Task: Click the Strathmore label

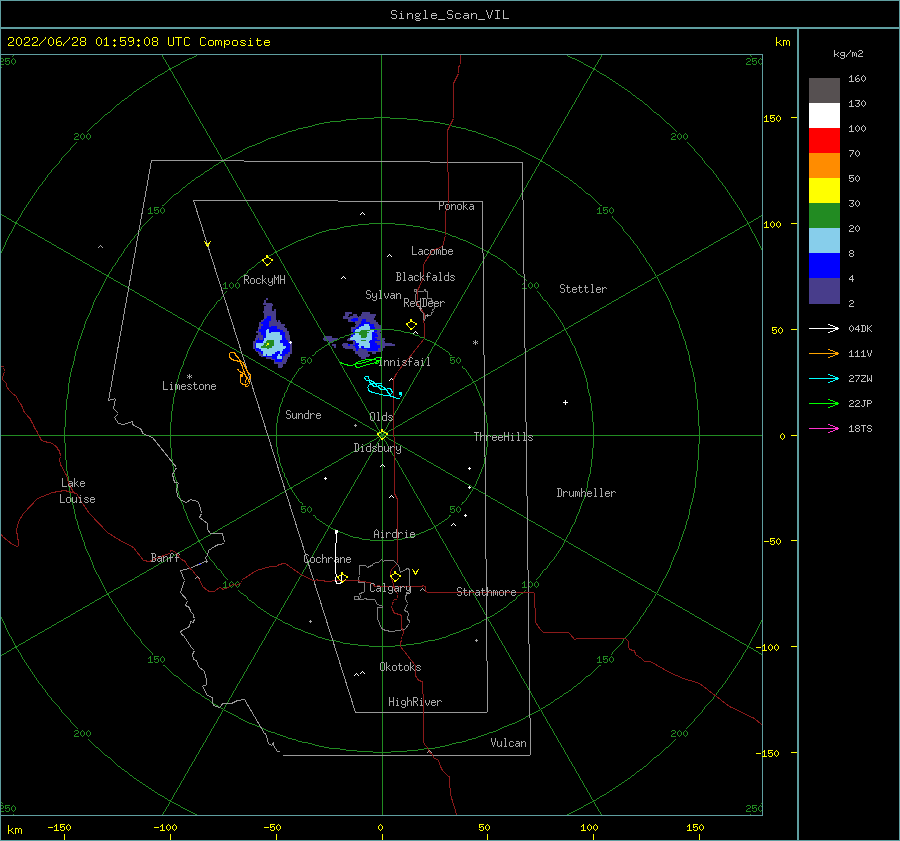Action: [x=486, y=592]
